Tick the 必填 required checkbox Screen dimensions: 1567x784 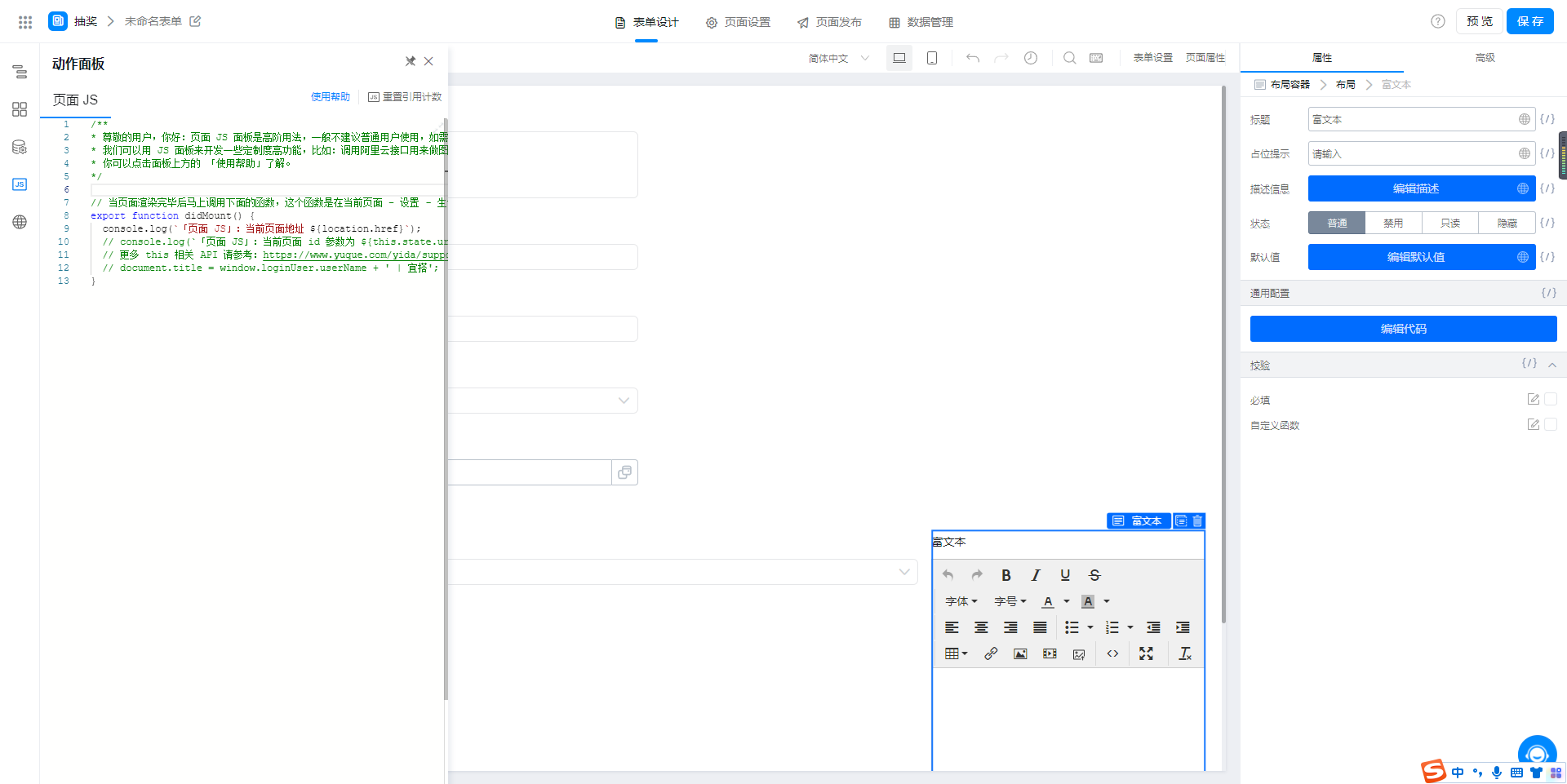1551,399
